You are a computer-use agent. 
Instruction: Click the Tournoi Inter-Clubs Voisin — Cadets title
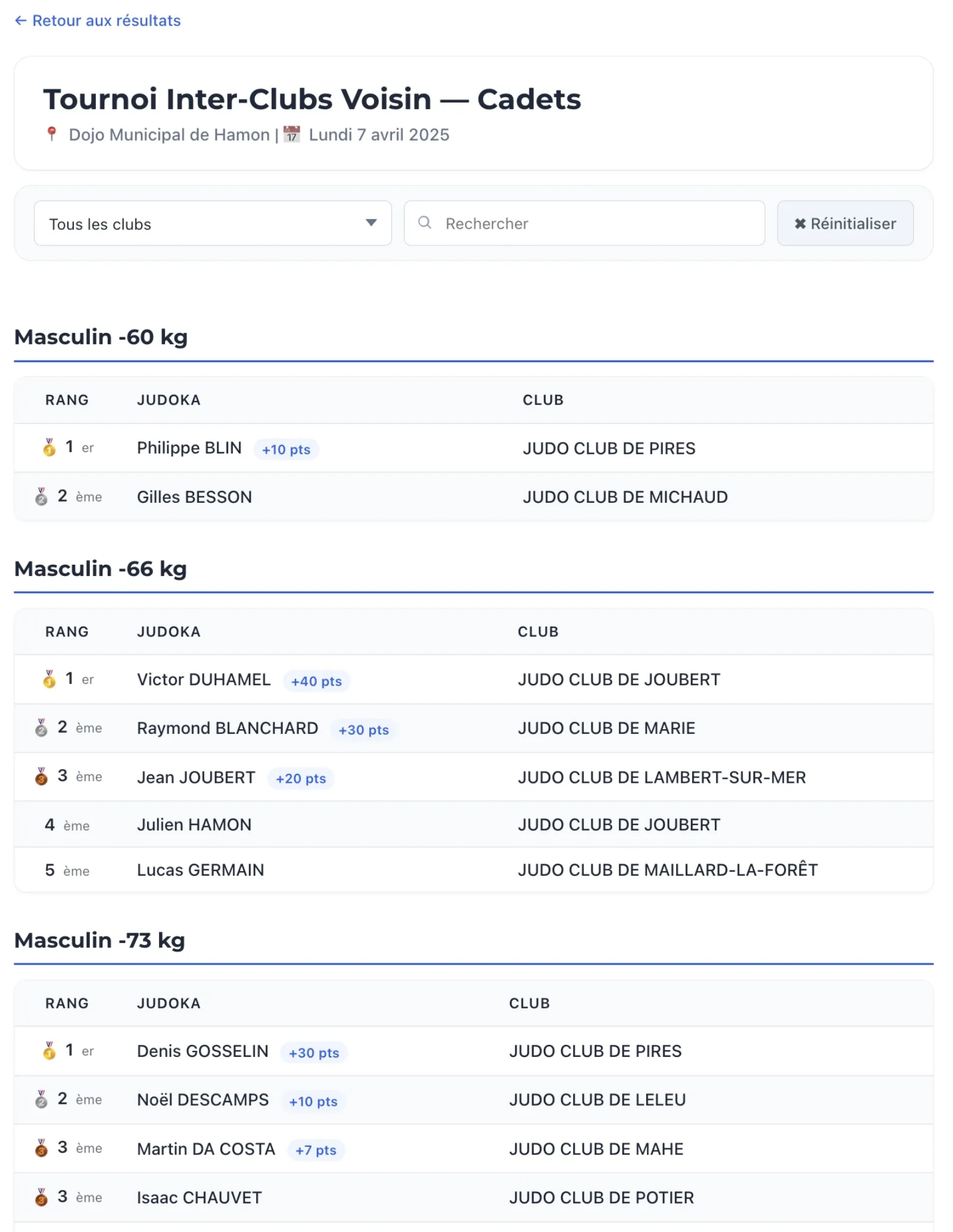(x=312, y=99)
